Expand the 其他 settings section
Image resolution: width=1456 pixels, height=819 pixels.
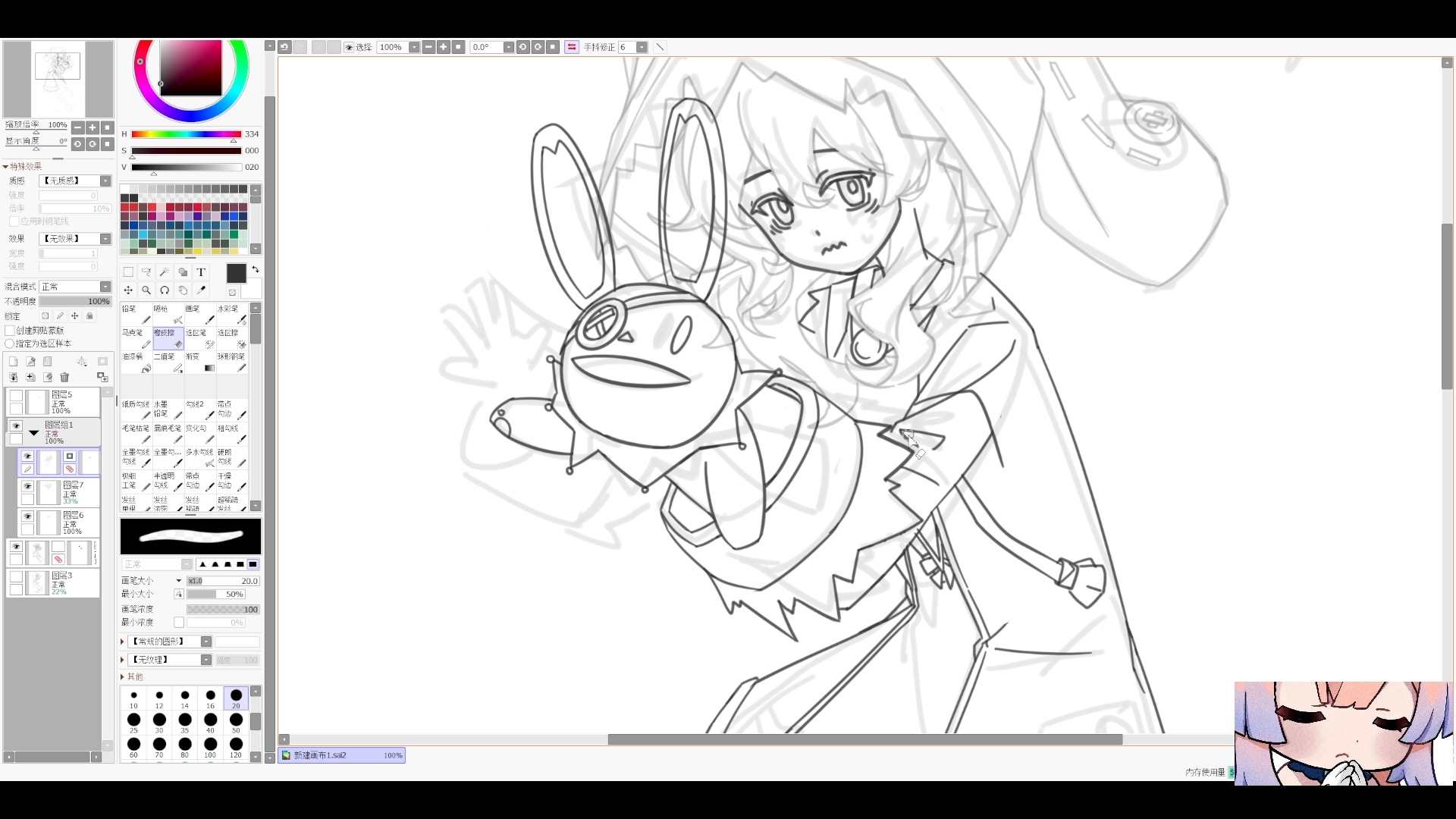click(x=122, y=677)
